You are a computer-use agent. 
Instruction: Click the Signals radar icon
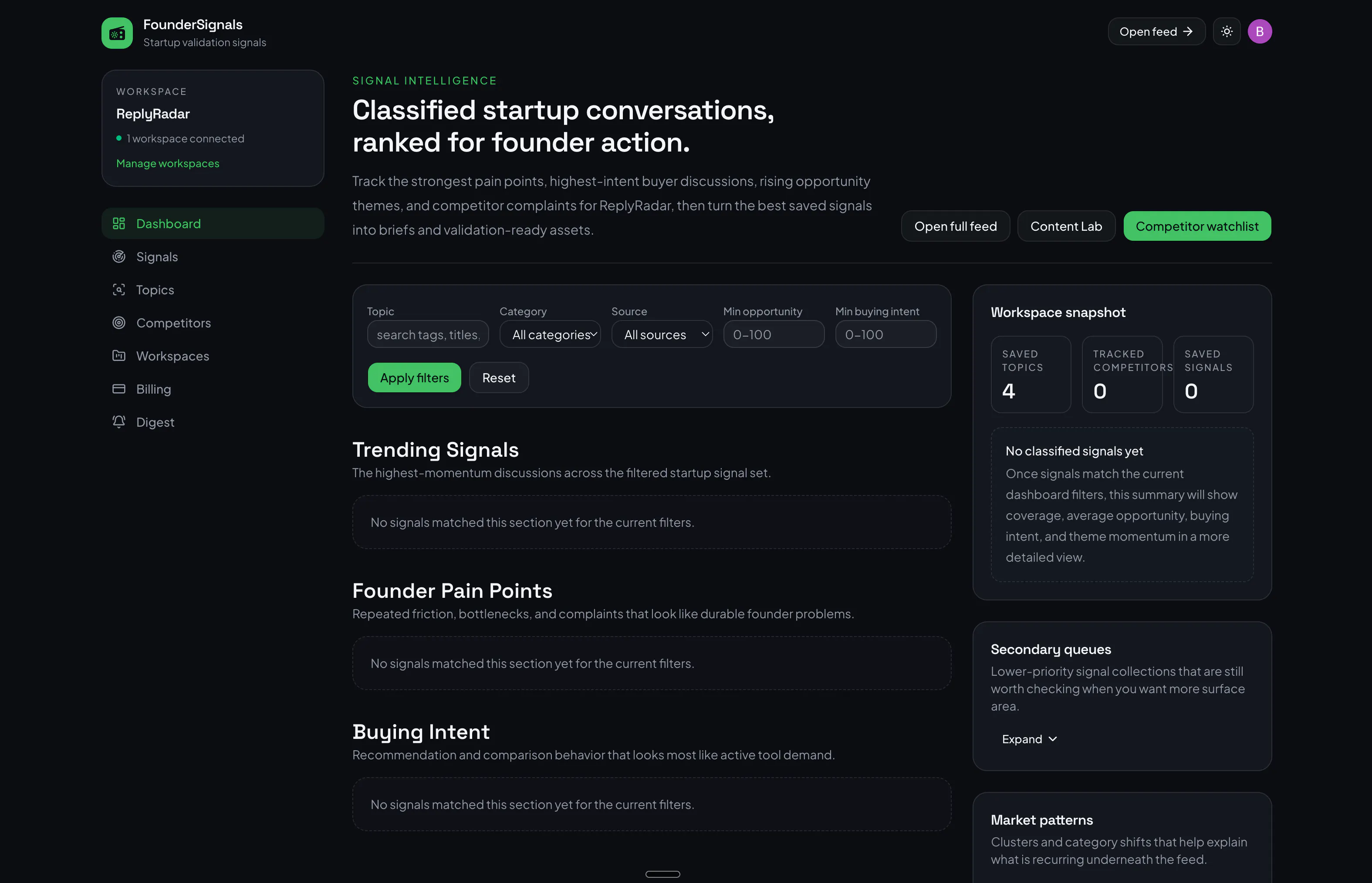tap(119, 257)
